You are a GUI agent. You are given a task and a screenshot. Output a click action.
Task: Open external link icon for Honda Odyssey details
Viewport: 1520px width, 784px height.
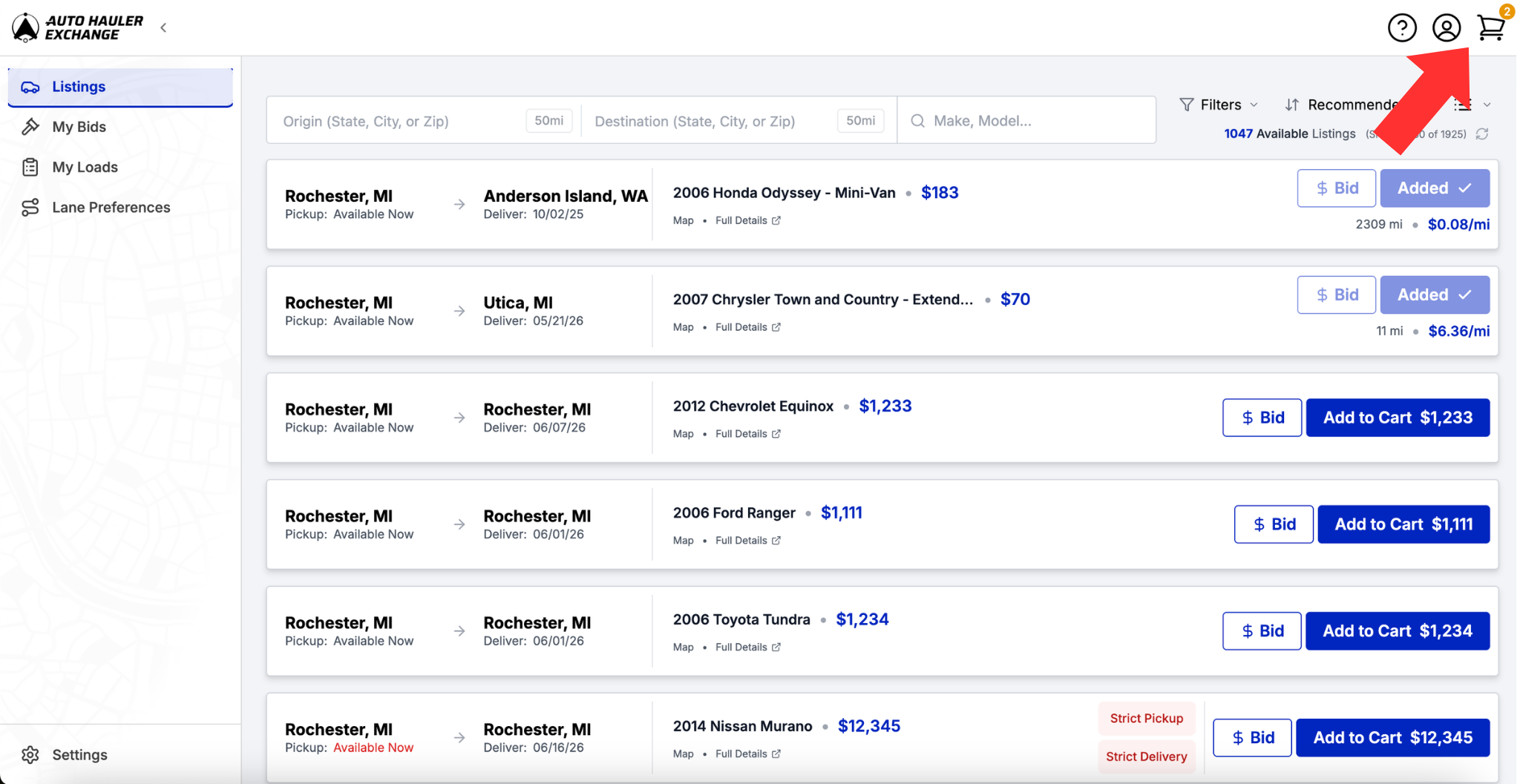click(x=776, y=220)
